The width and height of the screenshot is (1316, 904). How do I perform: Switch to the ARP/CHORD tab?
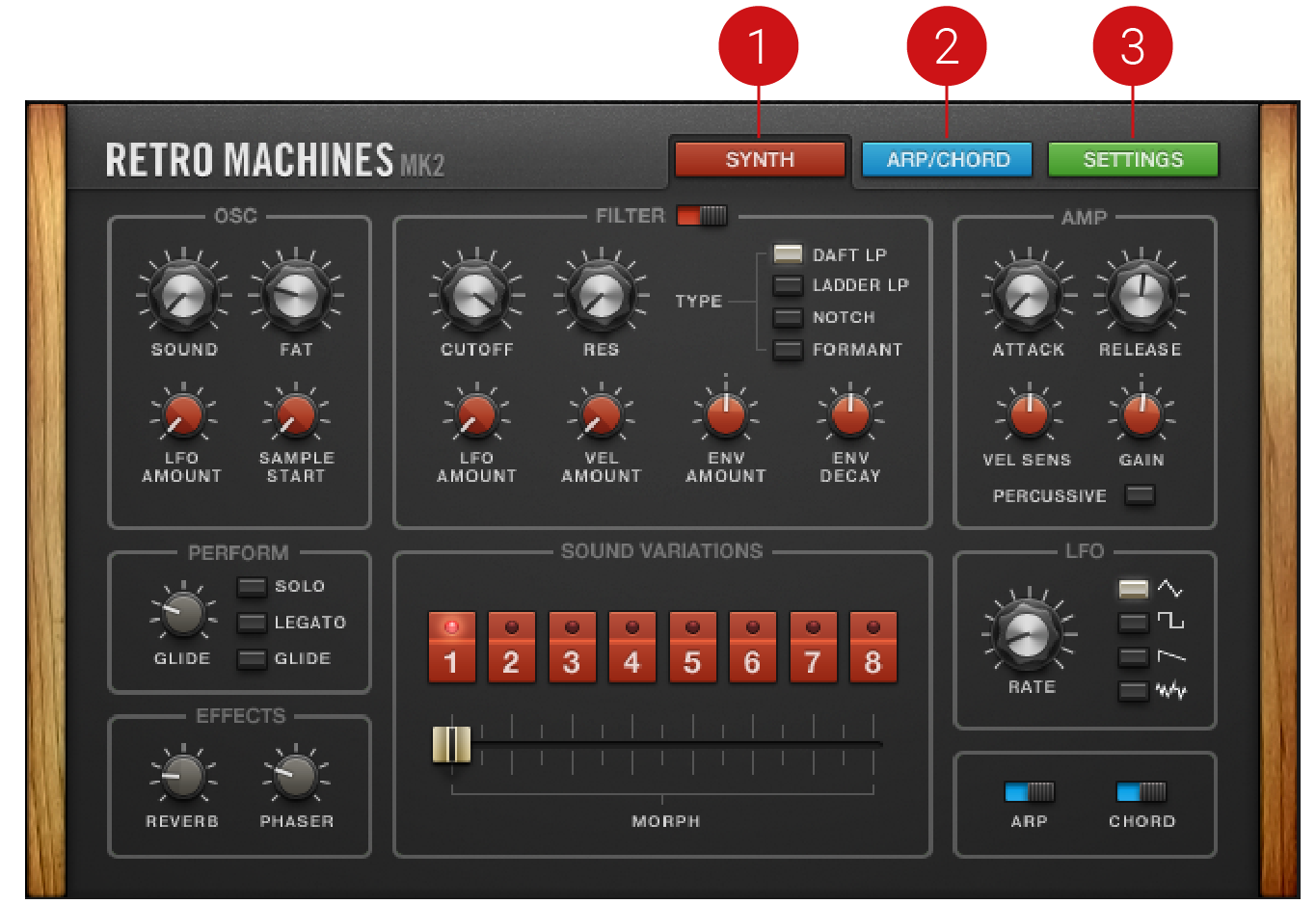click(947, 160)
